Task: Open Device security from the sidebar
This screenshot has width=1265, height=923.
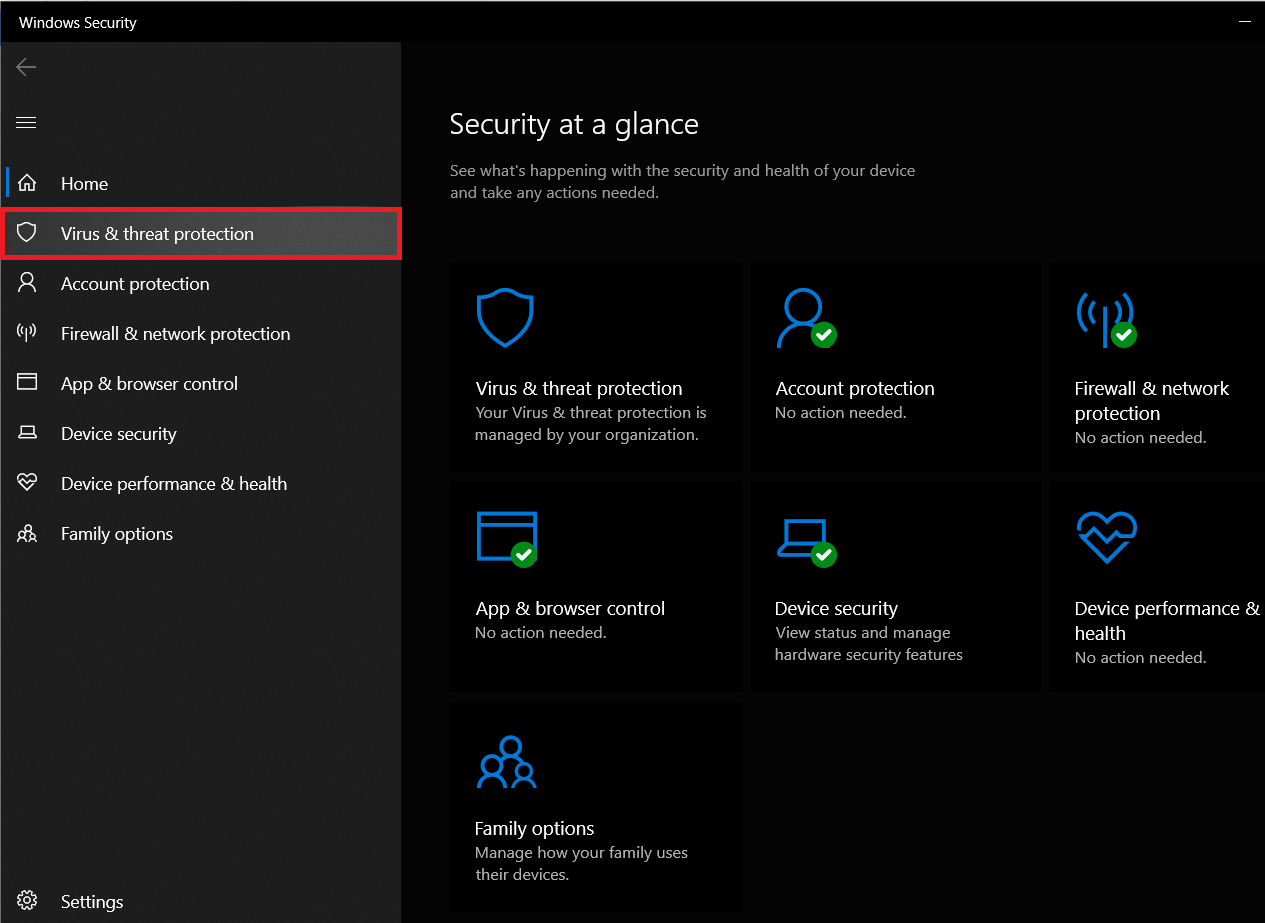Action: pos(201,434)
